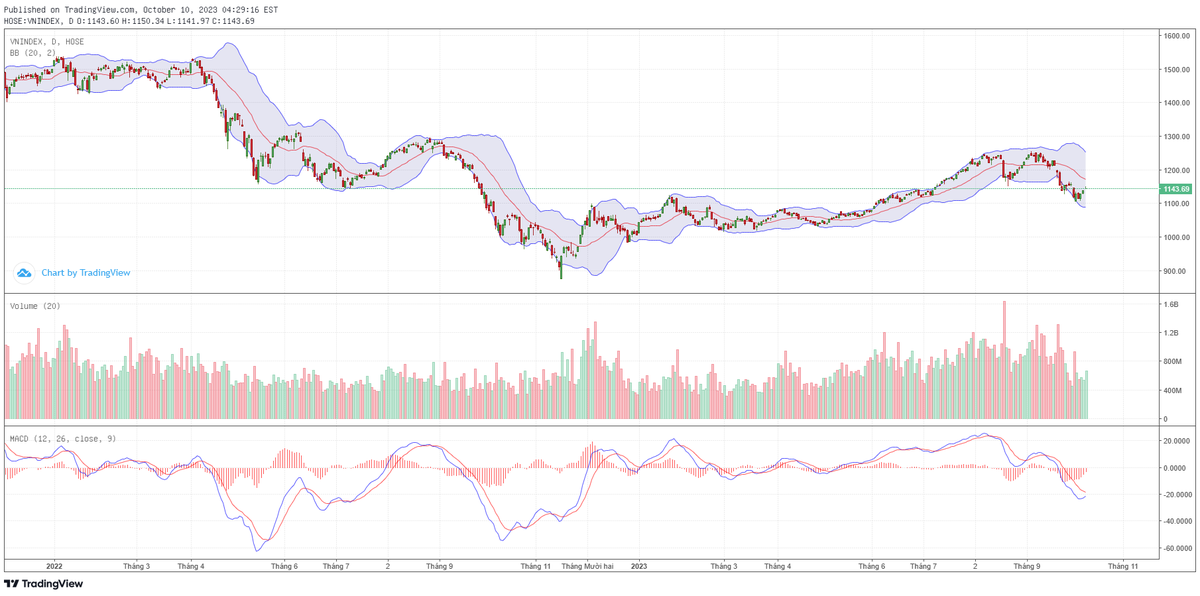Click the green 1143.69 current price tag
This screenshot has height=596, width=1200.
[x=1175, y=189]
